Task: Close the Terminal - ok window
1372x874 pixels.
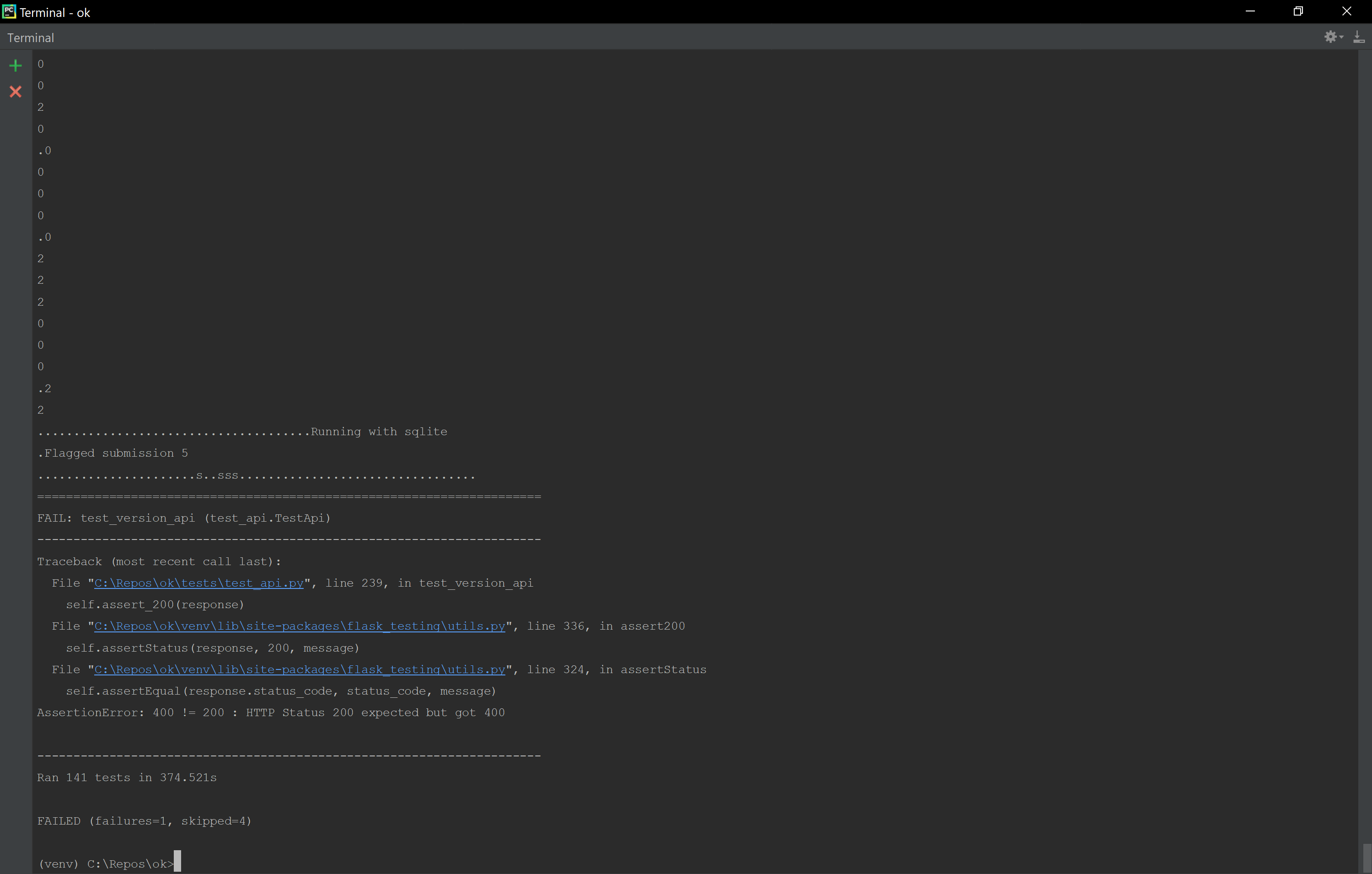Action: click(1347, 11)
